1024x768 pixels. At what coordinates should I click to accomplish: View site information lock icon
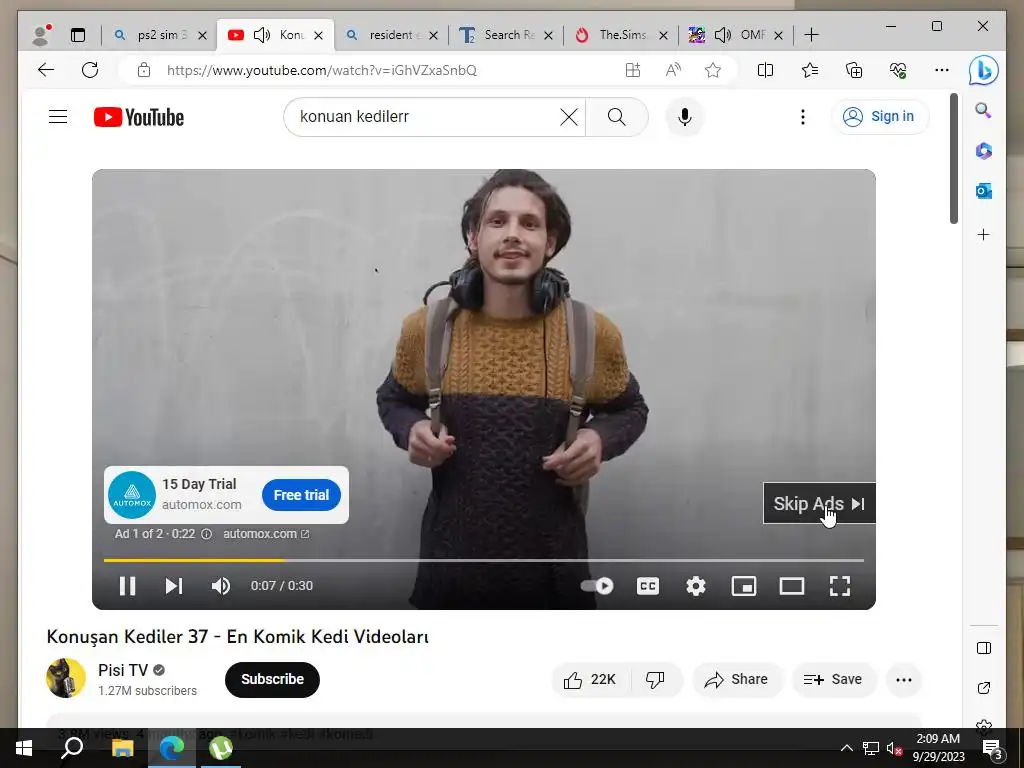click(x=144, y=70)
